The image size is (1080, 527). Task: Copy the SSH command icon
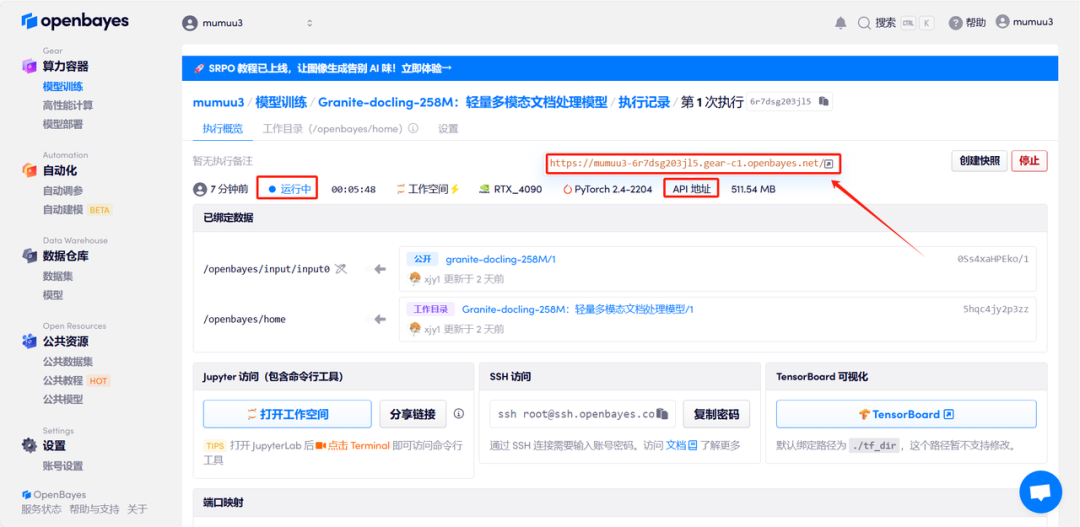(663, 414)
